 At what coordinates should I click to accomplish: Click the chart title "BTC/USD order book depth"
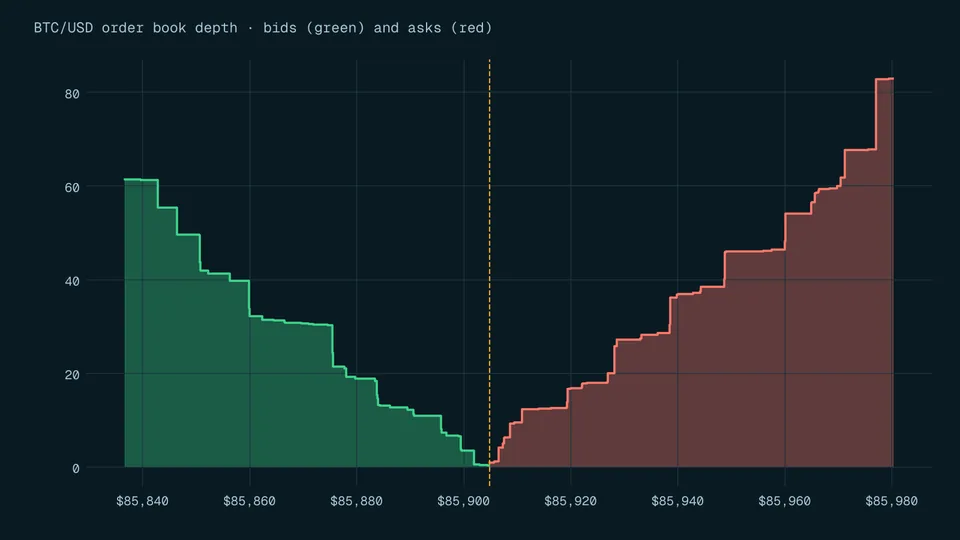135,28
